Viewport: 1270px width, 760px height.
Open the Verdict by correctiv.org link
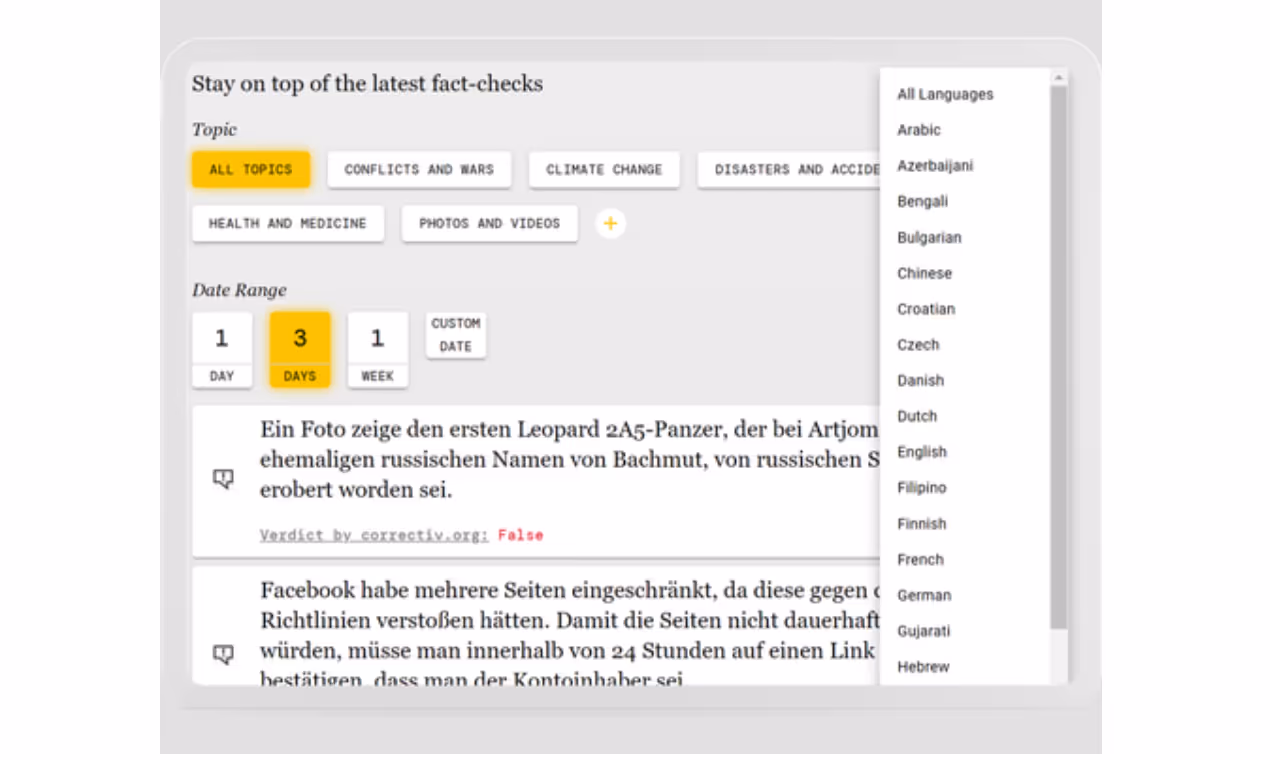tap(374, 535)
